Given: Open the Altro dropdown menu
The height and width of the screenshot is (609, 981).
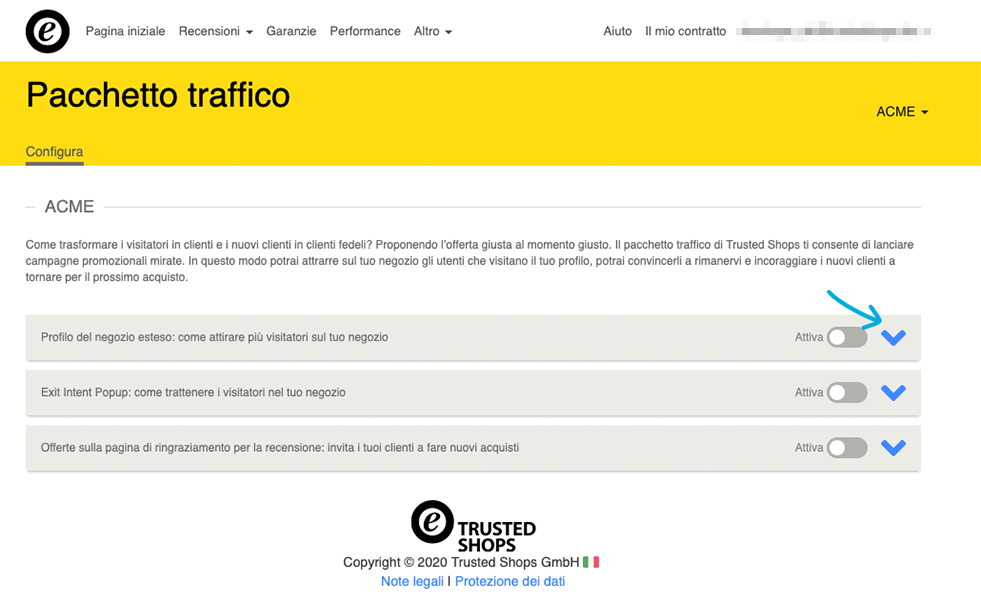Looking at the screenshot, I should tap(433, 31).
